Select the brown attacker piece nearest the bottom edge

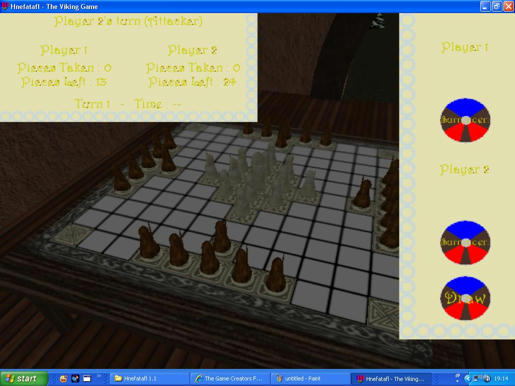(276, 275)
